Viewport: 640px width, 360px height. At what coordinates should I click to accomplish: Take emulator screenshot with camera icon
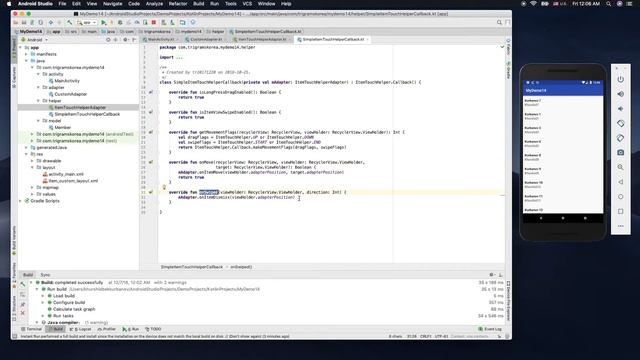[620, 153]
